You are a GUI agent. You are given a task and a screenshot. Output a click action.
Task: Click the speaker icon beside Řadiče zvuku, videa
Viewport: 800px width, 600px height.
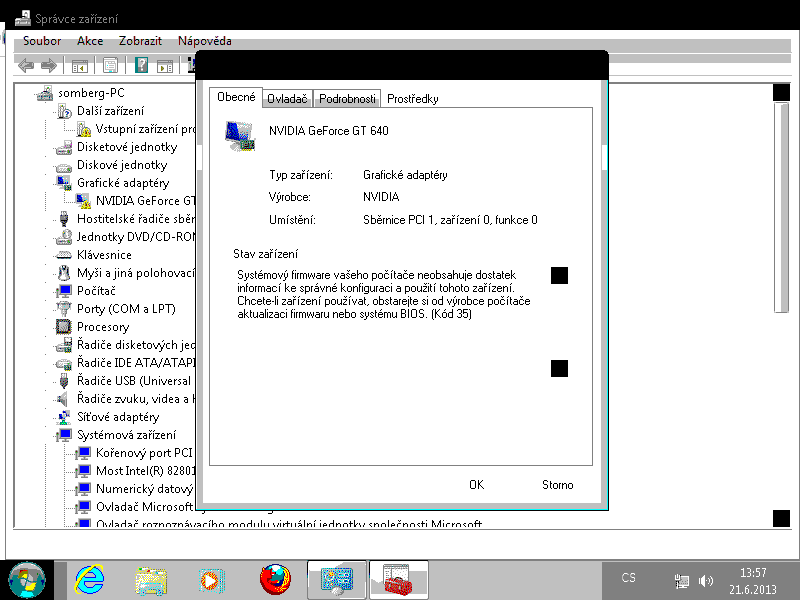click(63, 399)
